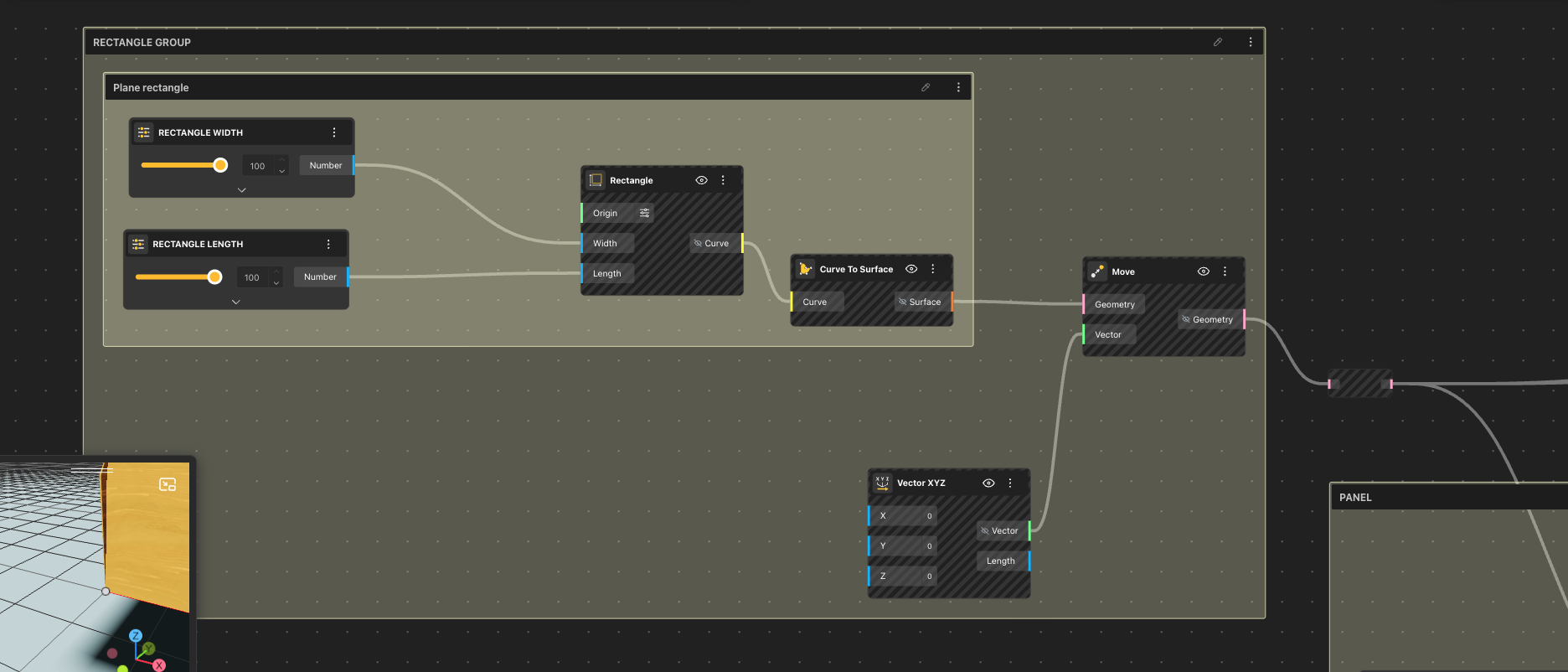Click the Geometry output port label on Move
The width and height of the screenshot is (1568, 672).
coord(1211,319)
